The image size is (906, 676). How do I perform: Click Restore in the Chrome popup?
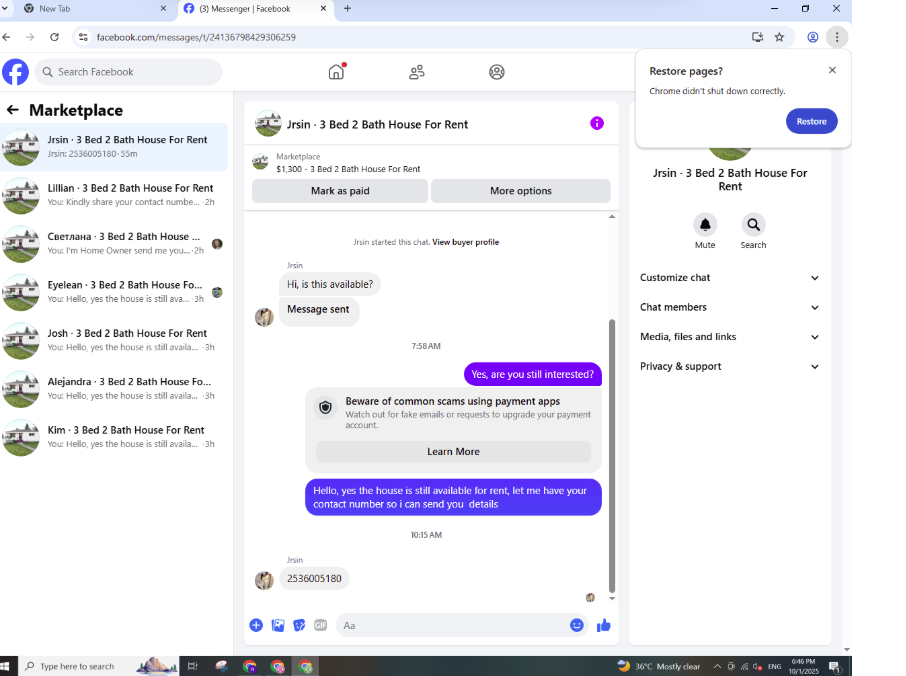811,121
